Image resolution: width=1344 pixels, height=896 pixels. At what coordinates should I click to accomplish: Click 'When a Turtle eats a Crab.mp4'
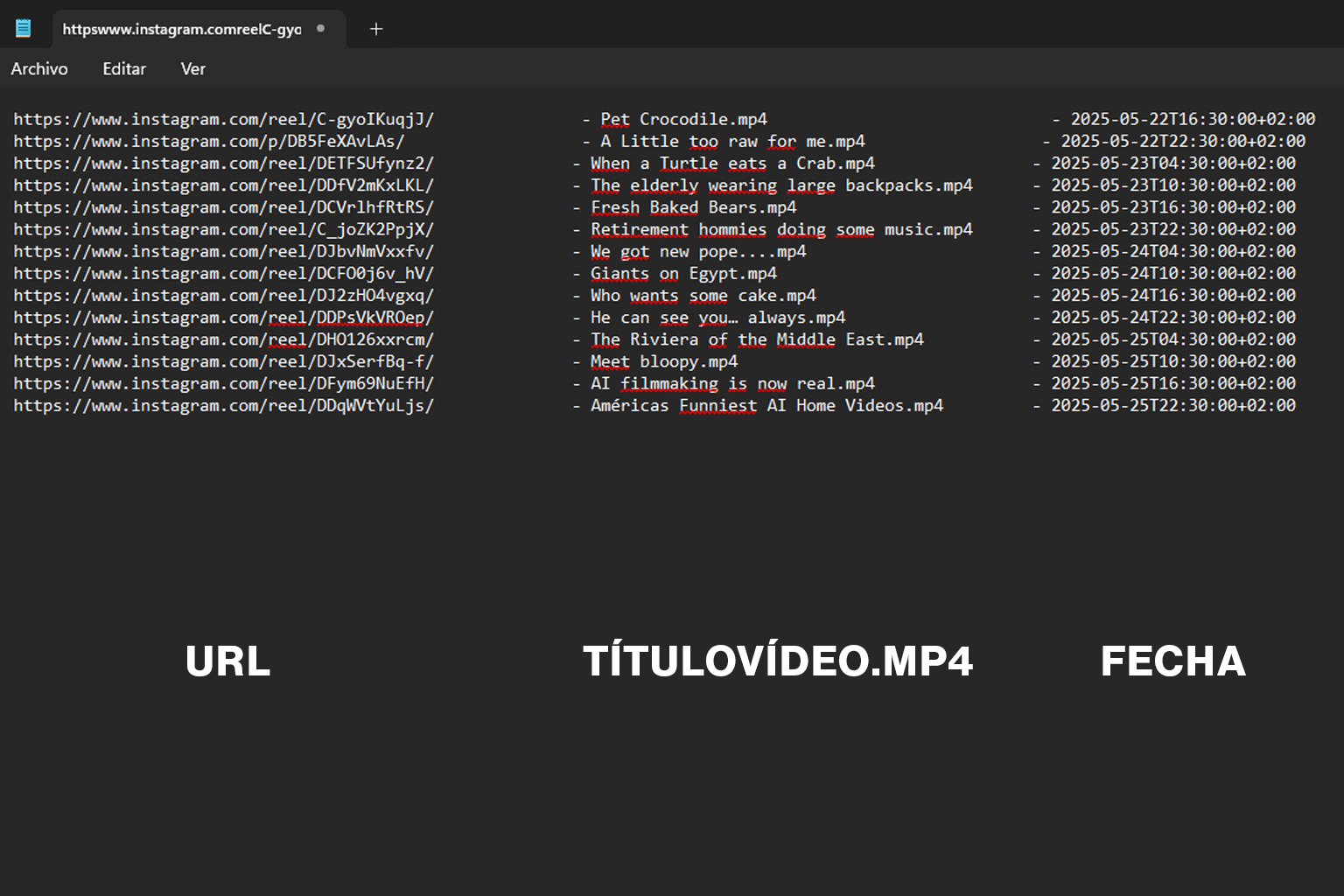[x=733, y=164]
